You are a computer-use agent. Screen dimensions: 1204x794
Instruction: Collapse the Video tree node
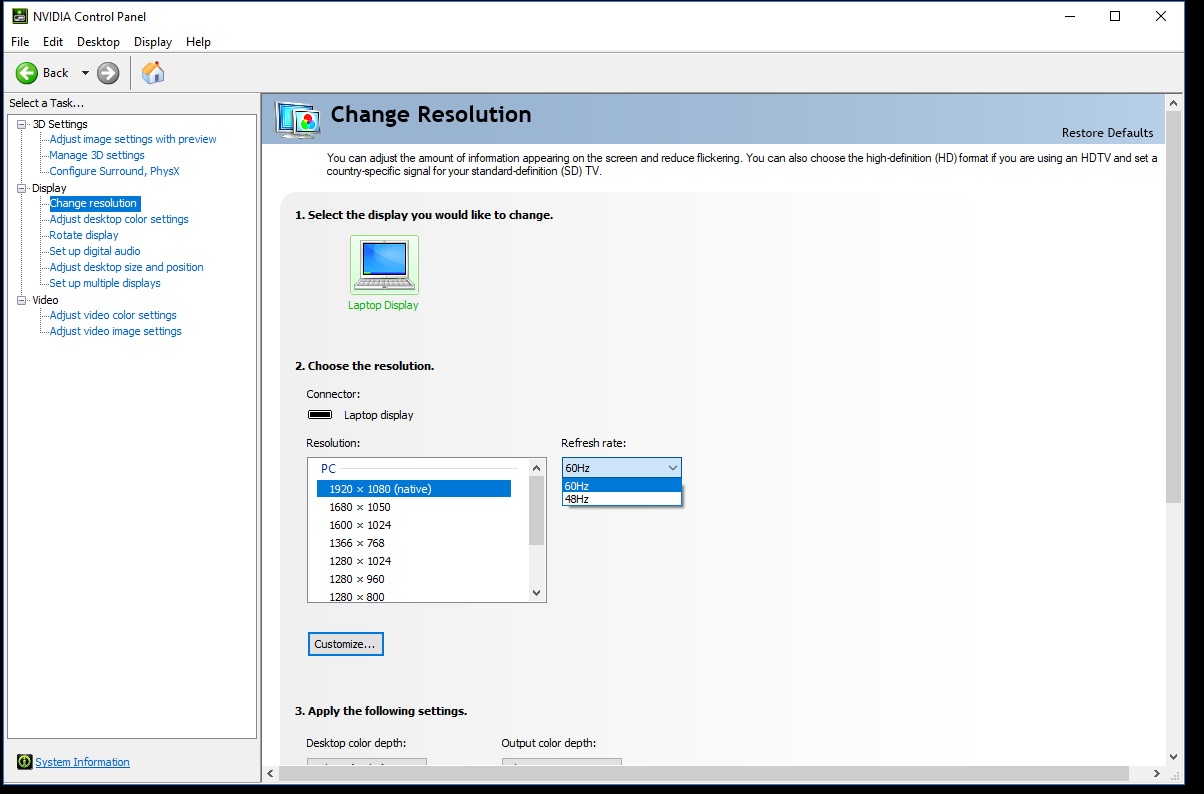pos(22,300)
